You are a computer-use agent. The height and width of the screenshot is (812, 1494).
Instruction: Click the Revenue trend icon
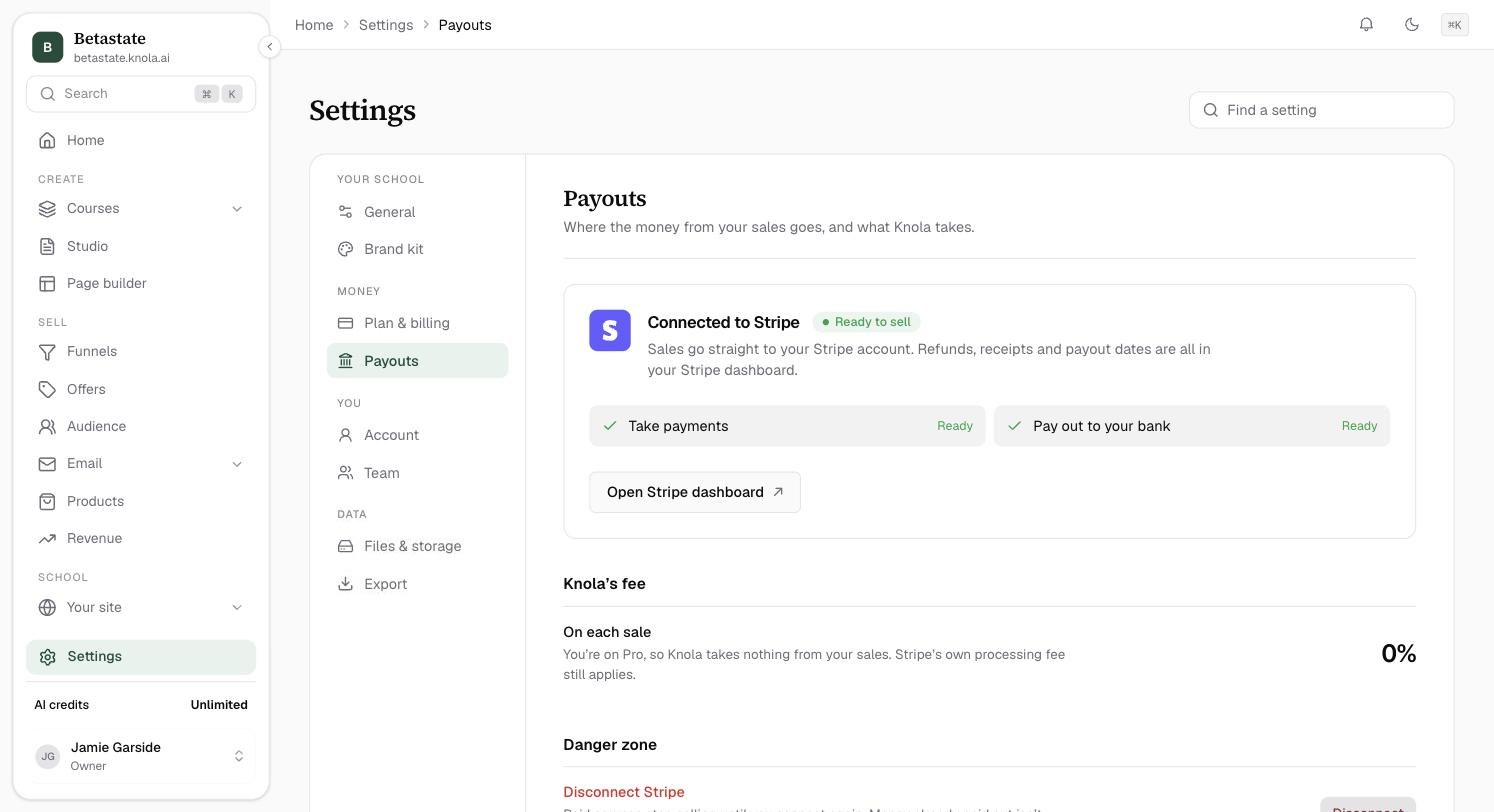point(47,538)
